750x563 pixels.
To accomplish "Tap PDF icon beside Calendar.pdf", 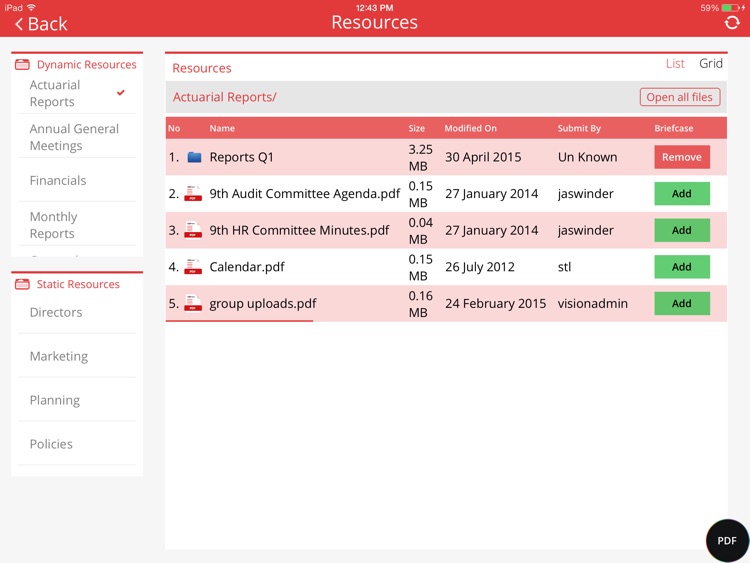I will [193, 266].
